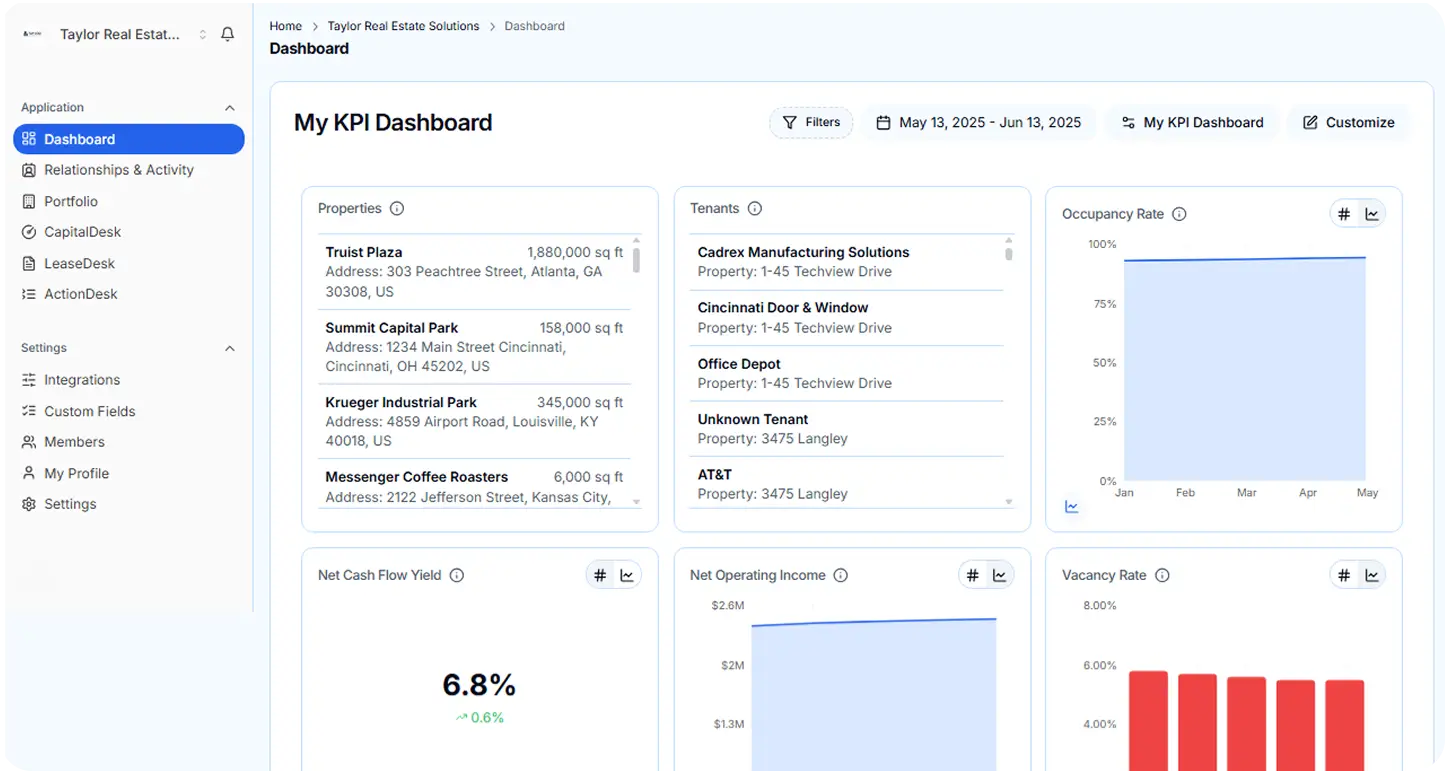Viewport: 1445px width, 771px height.
Task: Click the Net Operating Income info icon
Action: [841, 575]
